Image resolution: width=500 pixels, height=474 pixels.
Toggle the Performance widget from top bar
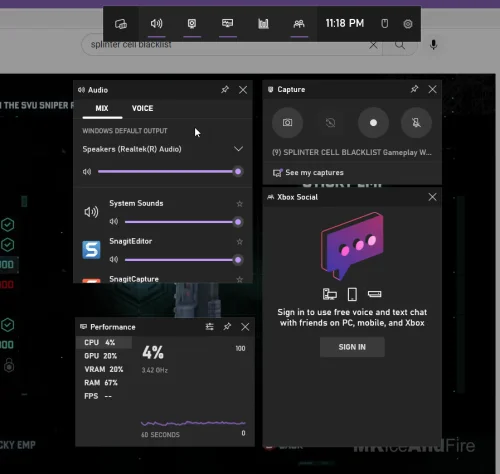[x=228, y=24]
